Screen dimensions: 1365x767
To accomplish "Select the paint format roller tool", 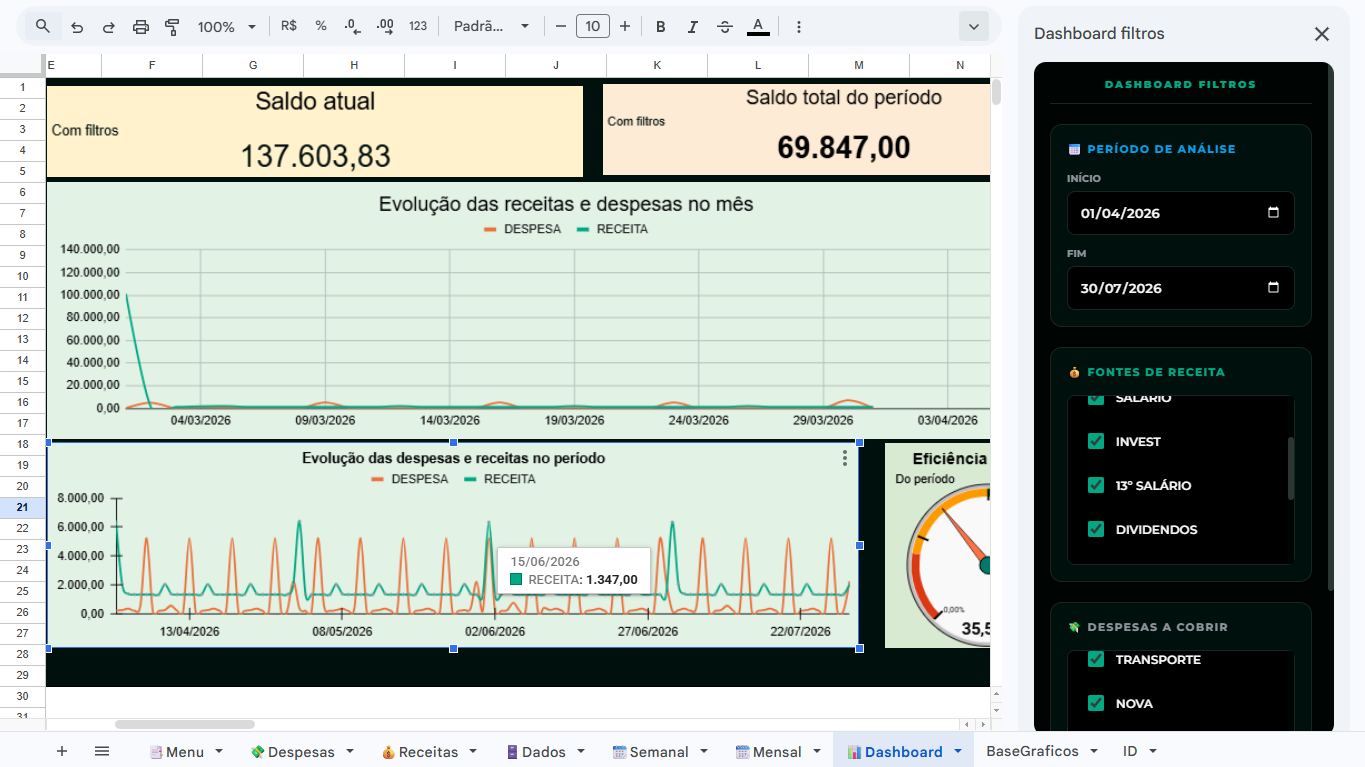I will click(172, 27).
